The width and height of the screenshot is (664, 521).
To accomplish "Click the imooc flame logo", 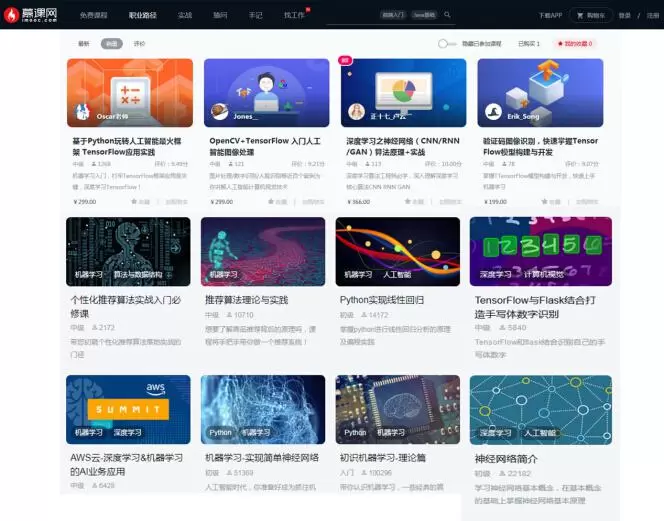I will pos(11,15).
